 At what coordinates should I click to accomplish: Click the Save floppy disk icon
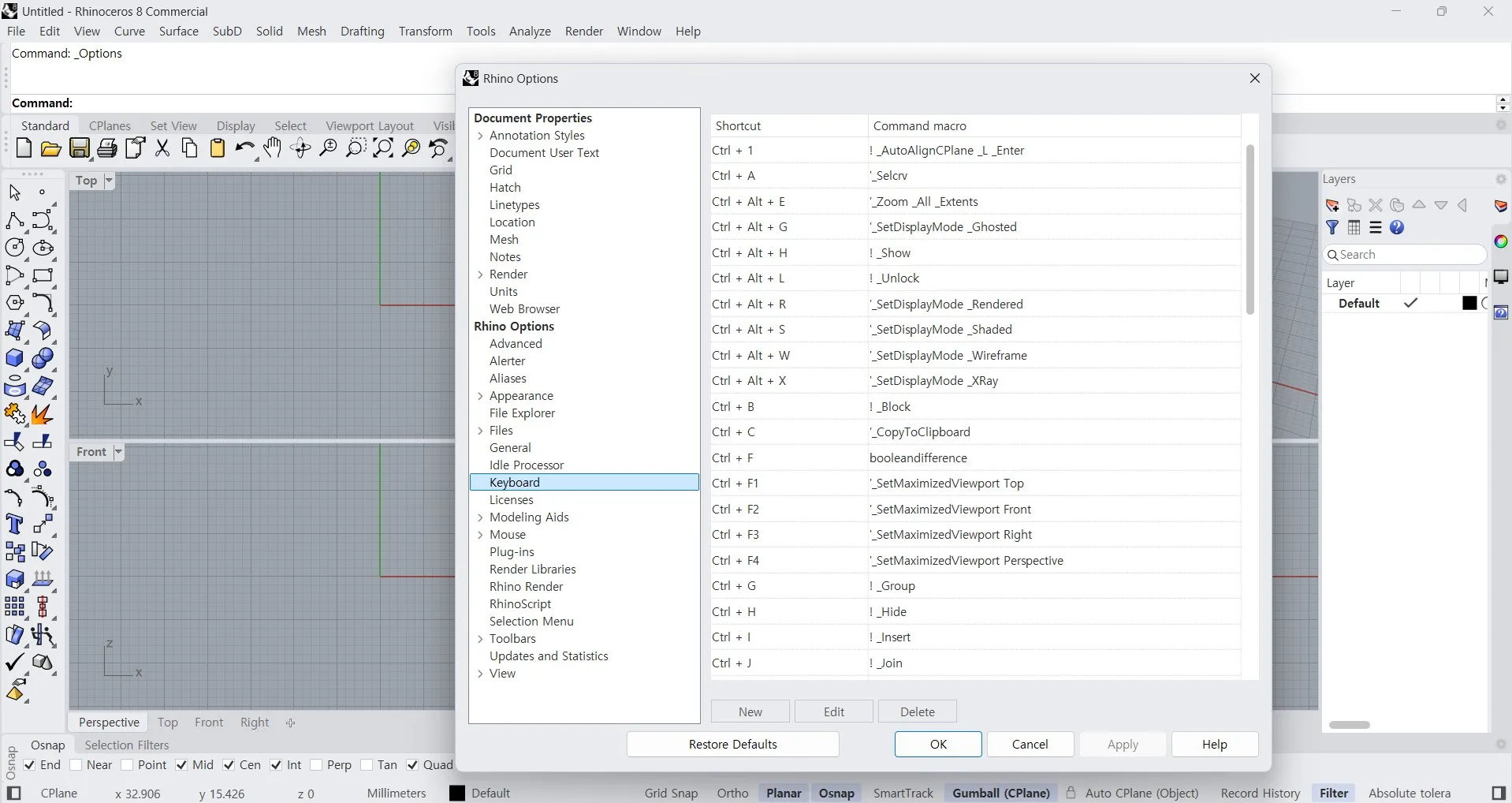[x=80, y=148]
